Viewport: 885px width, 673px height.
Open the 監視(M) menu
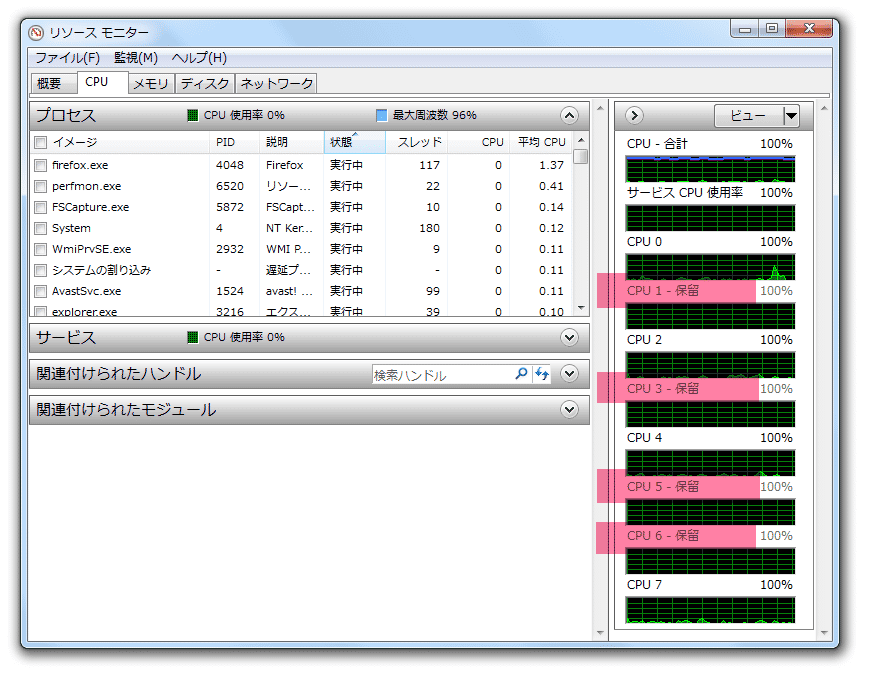click(x=136, y=58)
